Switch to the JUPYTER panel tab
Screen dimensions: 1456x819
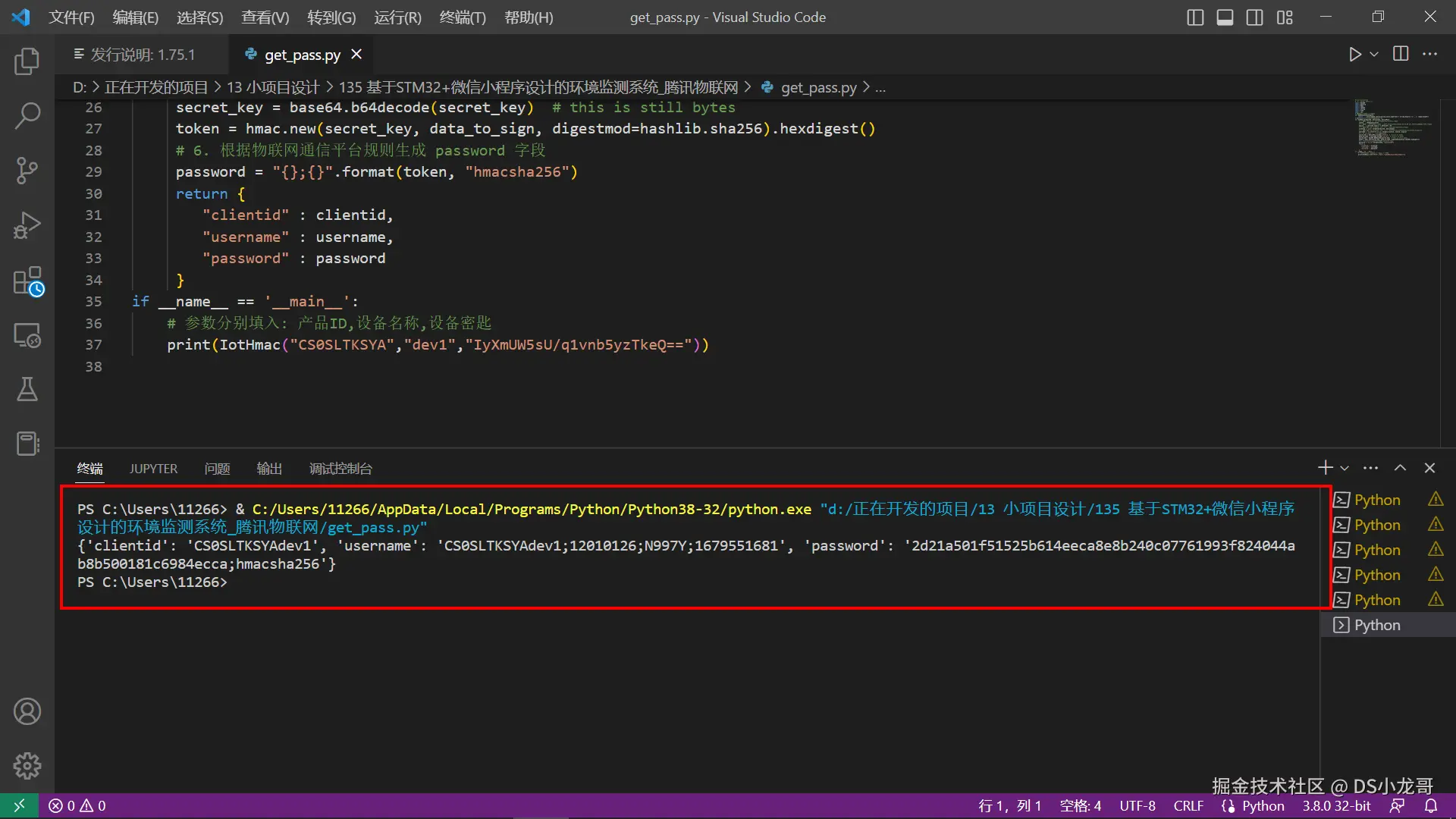pyautogui.click(x=153, y=469)
